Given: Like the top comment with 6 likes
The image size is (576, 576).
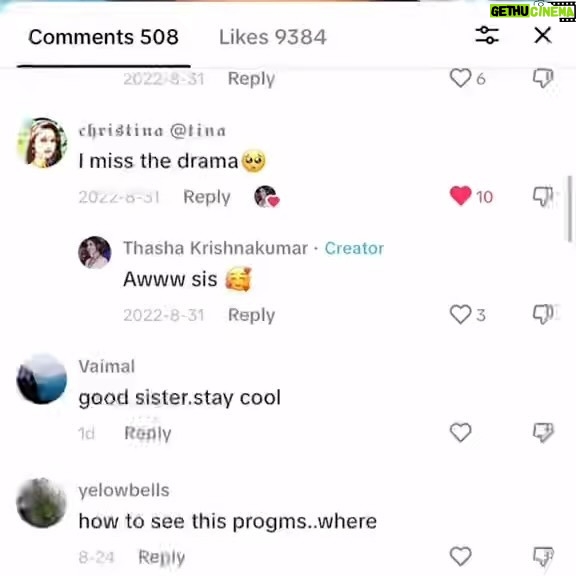Looking at the screenshot, I should [x=460, y=78].
